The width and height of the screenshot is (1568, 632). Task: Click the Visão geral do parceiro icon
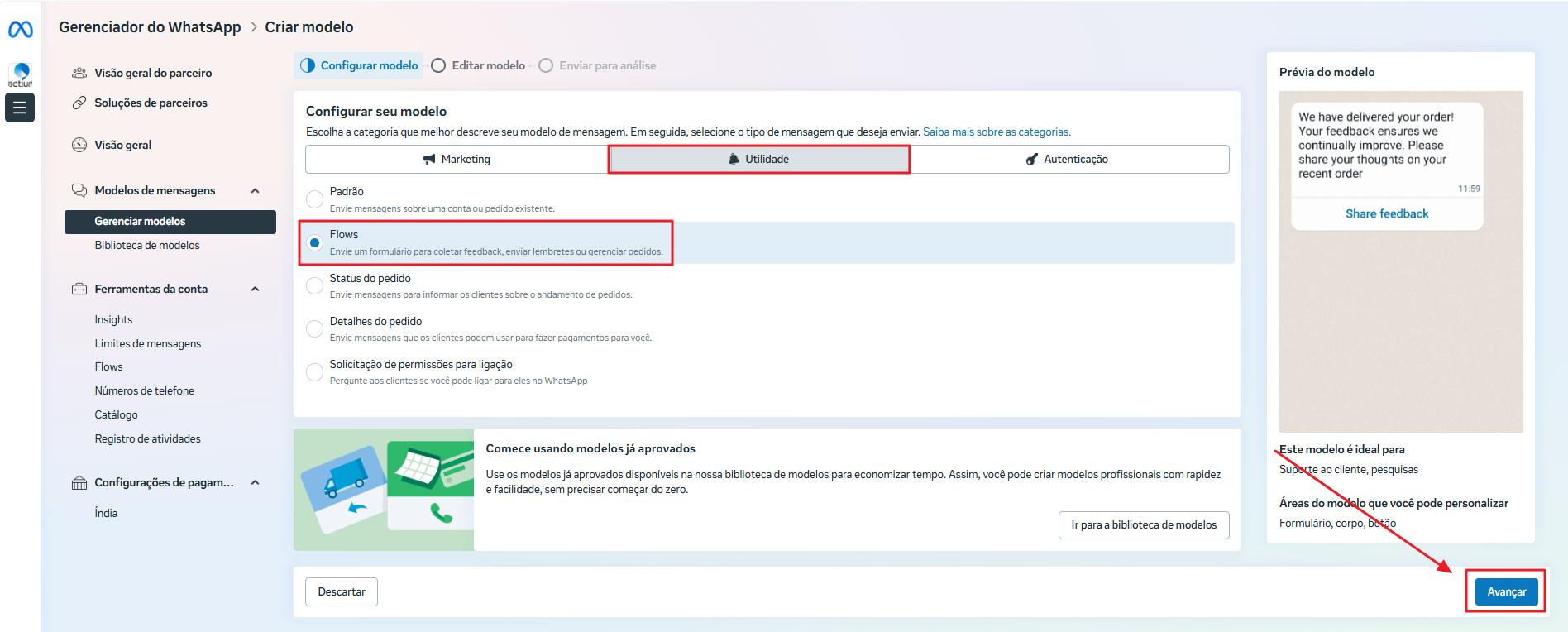click(x=79, y=73)
